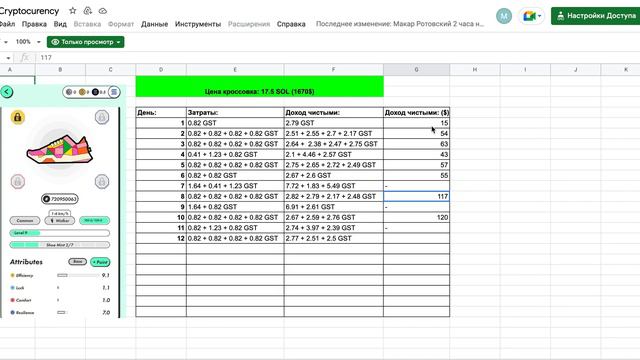Click the bottom-right grey lock socket
Screen dimensions: 640x360
tap(102, 181)
